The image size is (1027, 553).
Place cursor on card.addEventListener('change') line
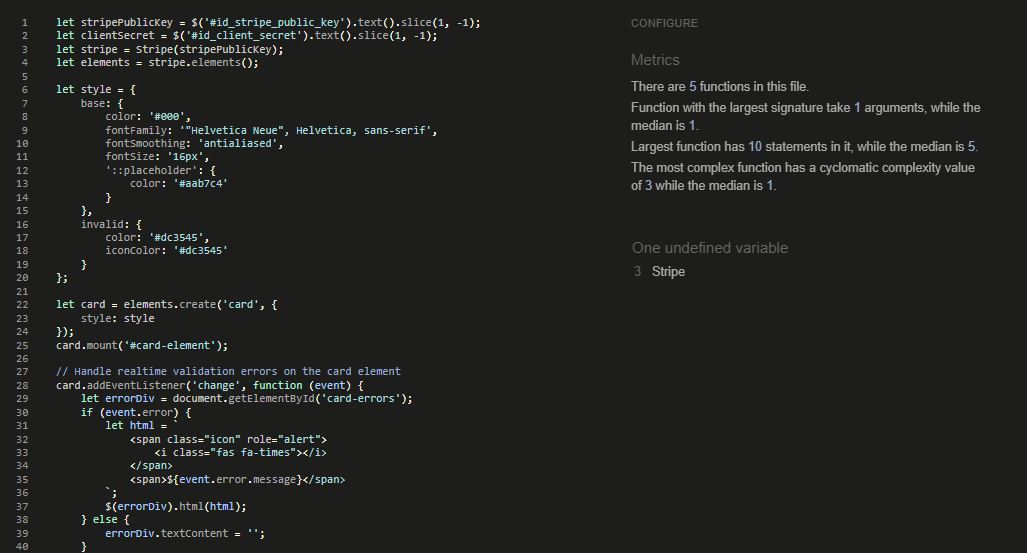coord(210,385)
